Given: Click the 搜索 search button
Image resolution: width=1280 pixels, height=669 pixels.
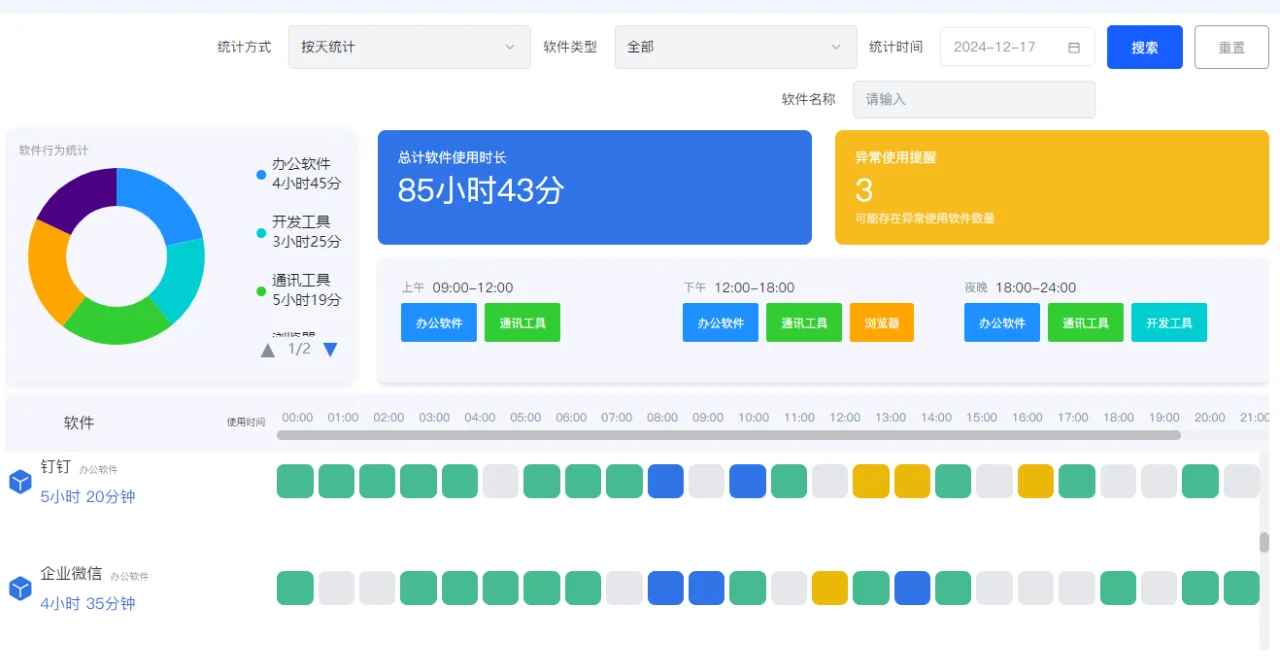Looking at the screenshot, I should (1144, 46).
